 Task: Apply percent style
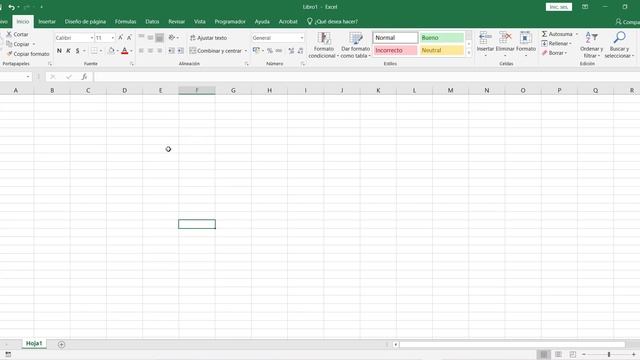click(270, 51)
